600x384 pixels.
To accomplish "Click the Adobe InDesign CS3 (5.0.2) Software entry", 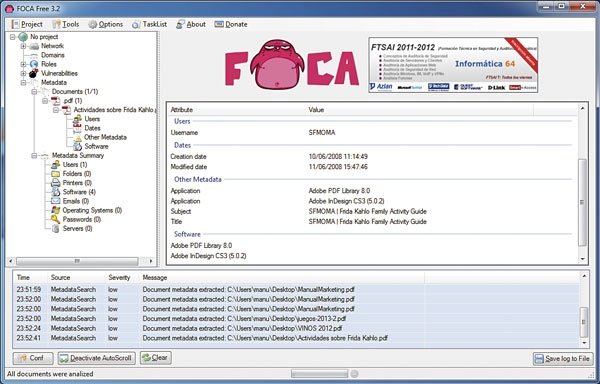I will 208,256.
